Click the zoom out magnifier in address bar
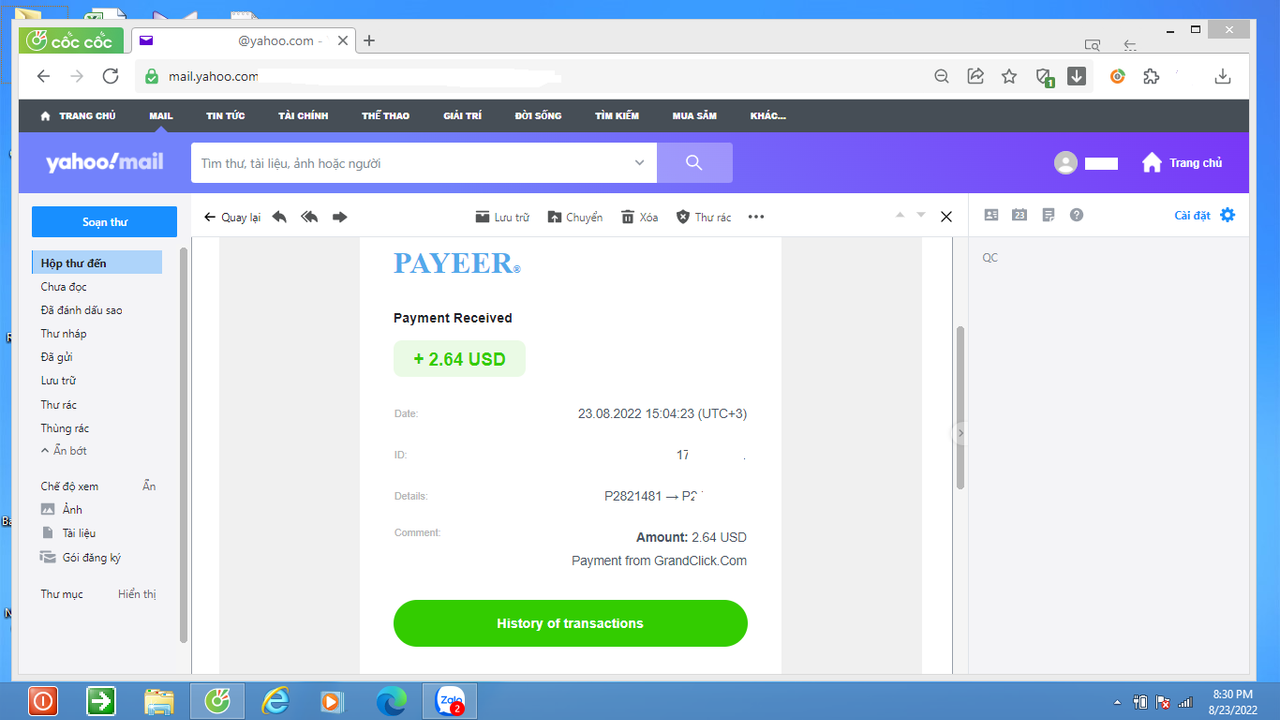The image size is (1280, 720). pos(941,76)
